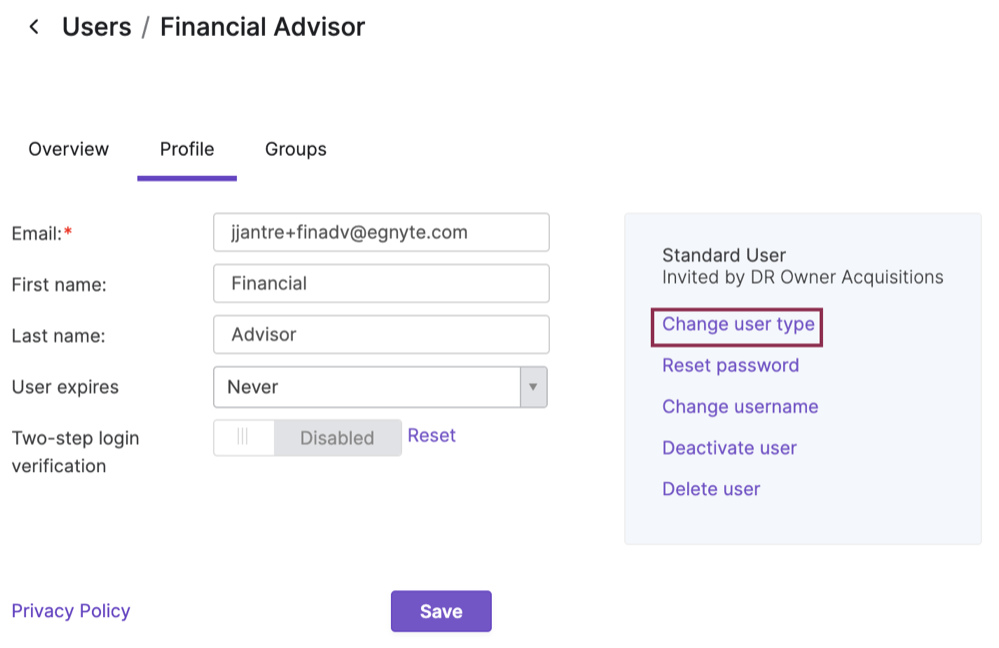Screen dimensions: 999x648
Task: Enable two-step login verification toggle
Action: (x=244, y=437)
